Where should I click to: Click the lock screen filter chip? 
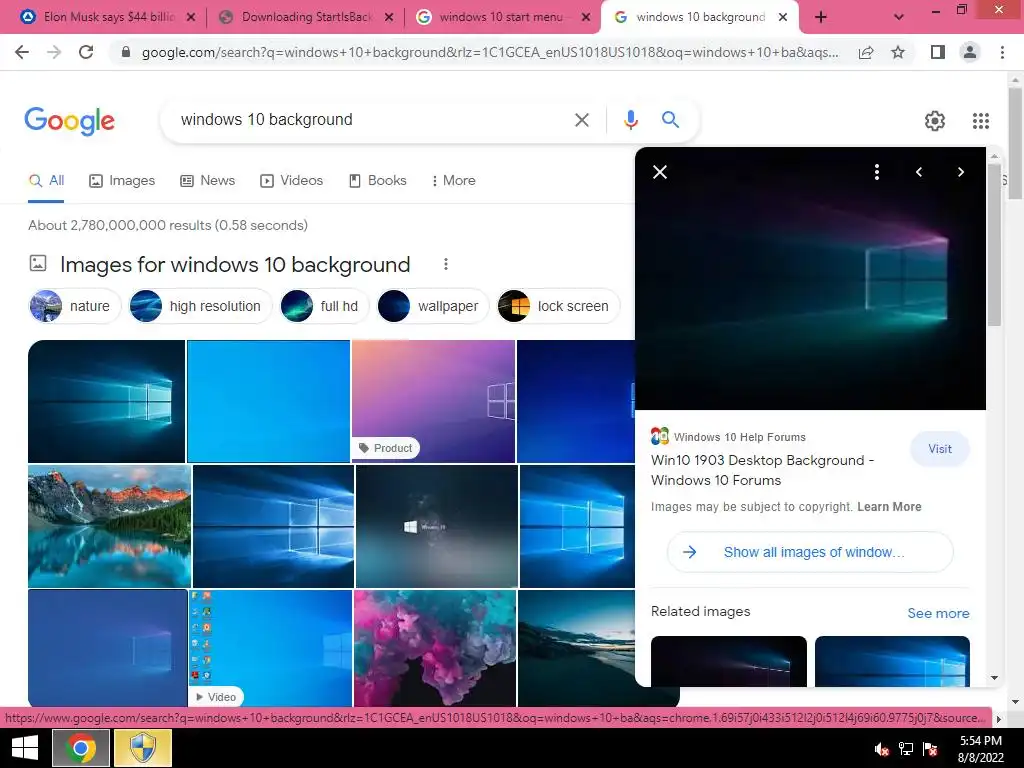[558, 306]
